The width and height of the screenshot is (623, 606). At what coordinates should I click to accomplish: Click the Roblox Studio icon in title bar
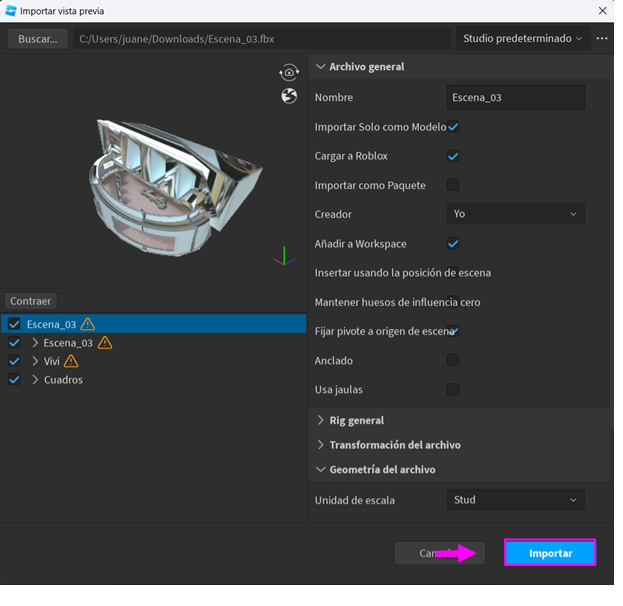click(11, 11)
